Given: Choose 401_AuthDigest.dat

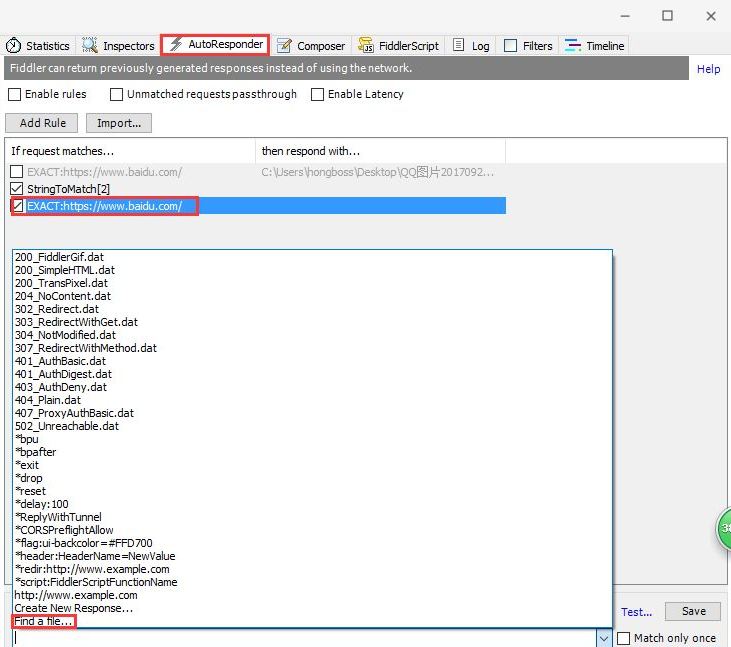Looking at the screenshot, I should (311, 374).
